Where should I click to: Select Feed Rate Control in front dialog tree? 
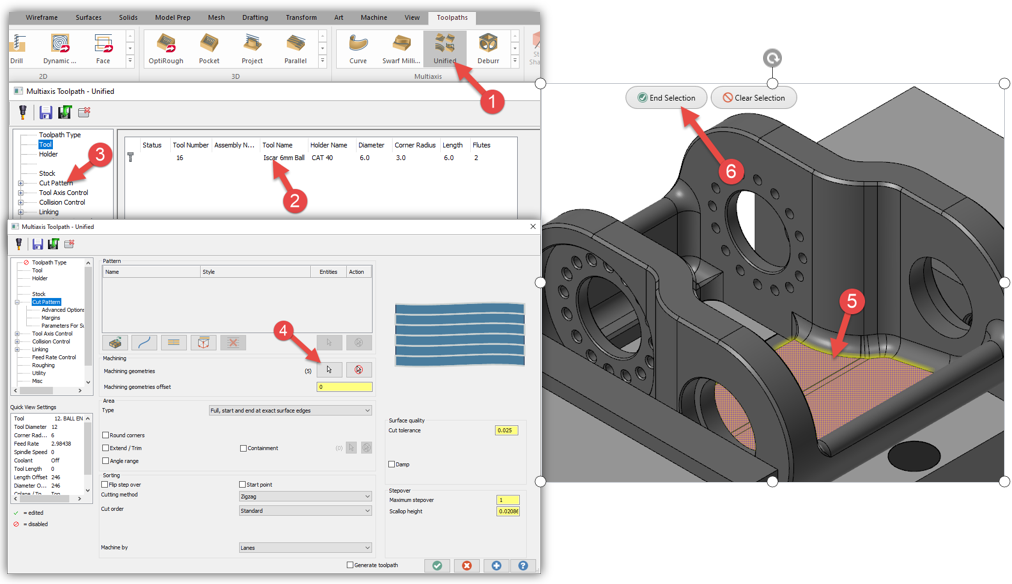click(54, 357)
